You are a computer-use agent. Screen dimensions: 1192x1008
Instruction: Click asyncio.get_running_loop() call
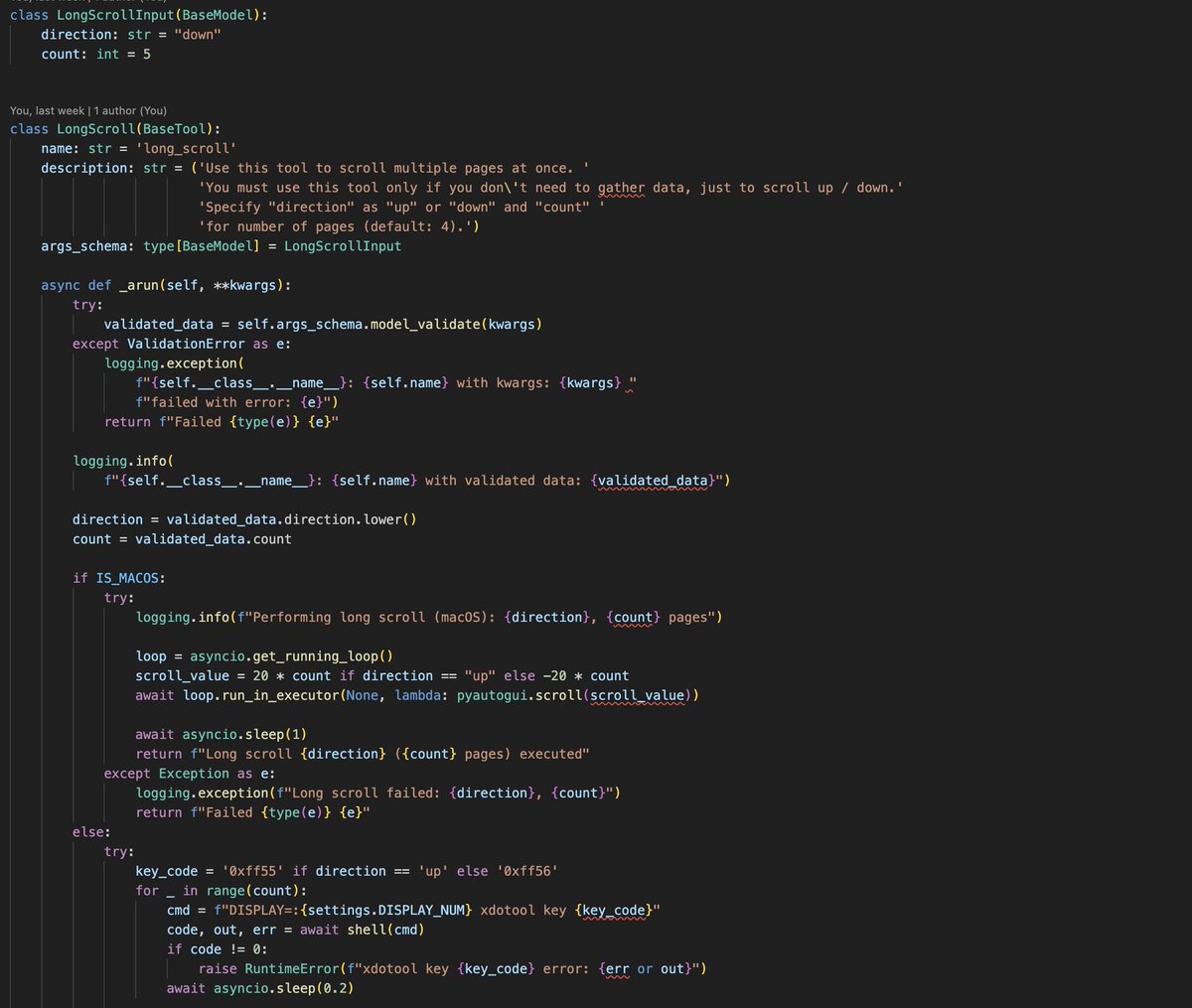click(x=291, y=656)
